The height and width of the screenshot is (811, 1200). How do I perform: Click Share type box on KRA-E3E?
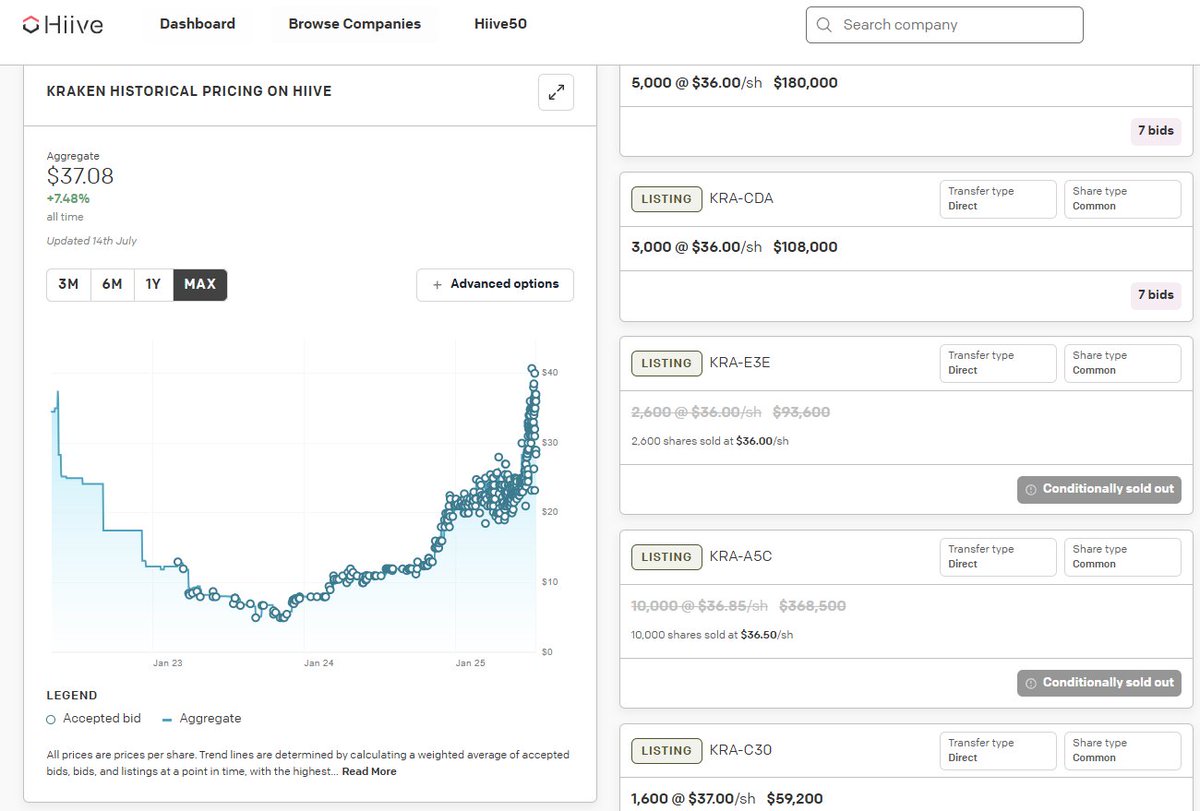tap(1122, 363)
